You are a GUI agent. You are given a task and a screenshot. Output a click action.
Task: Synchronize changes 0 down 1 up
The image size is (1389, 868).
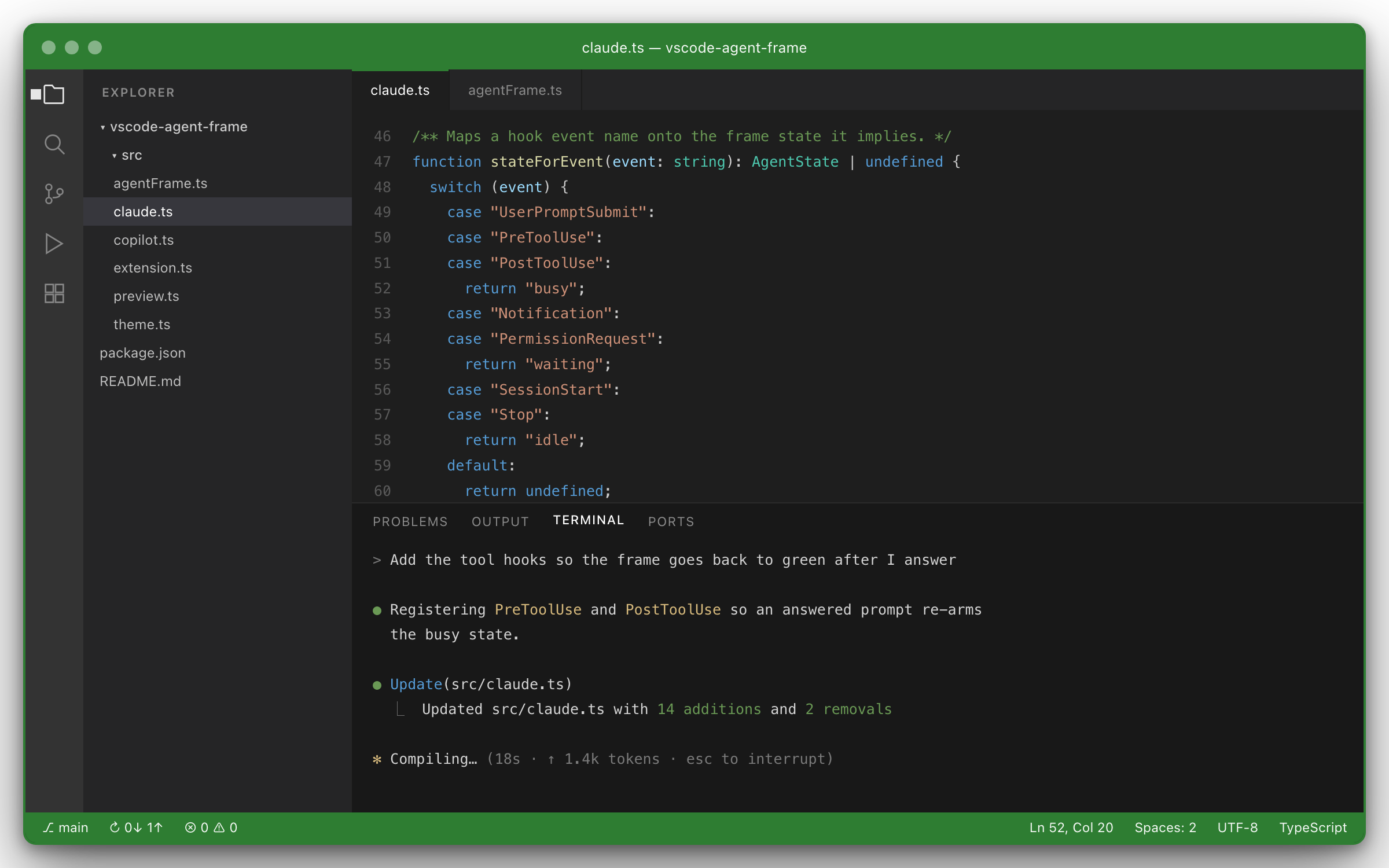[x=137, y=827]
